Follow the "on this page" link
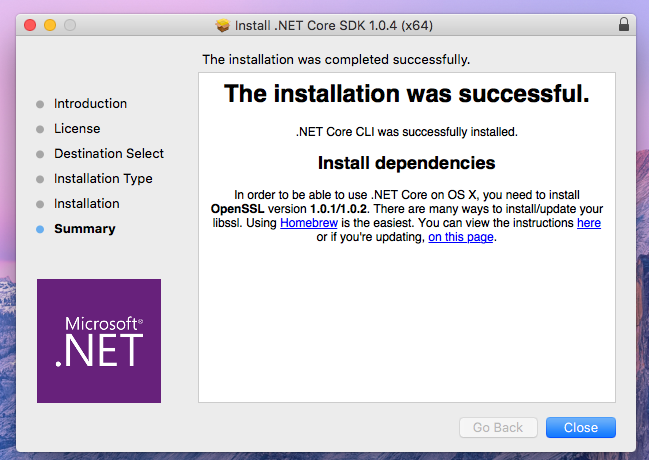The height and width of the screenshot is (460, 649). tap(460, 237)
